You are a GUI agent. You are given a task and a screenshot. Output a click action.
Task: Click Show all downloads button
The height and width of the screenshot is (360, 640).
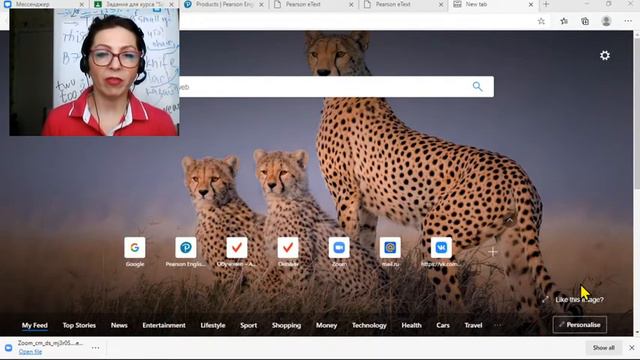[604, 348]
